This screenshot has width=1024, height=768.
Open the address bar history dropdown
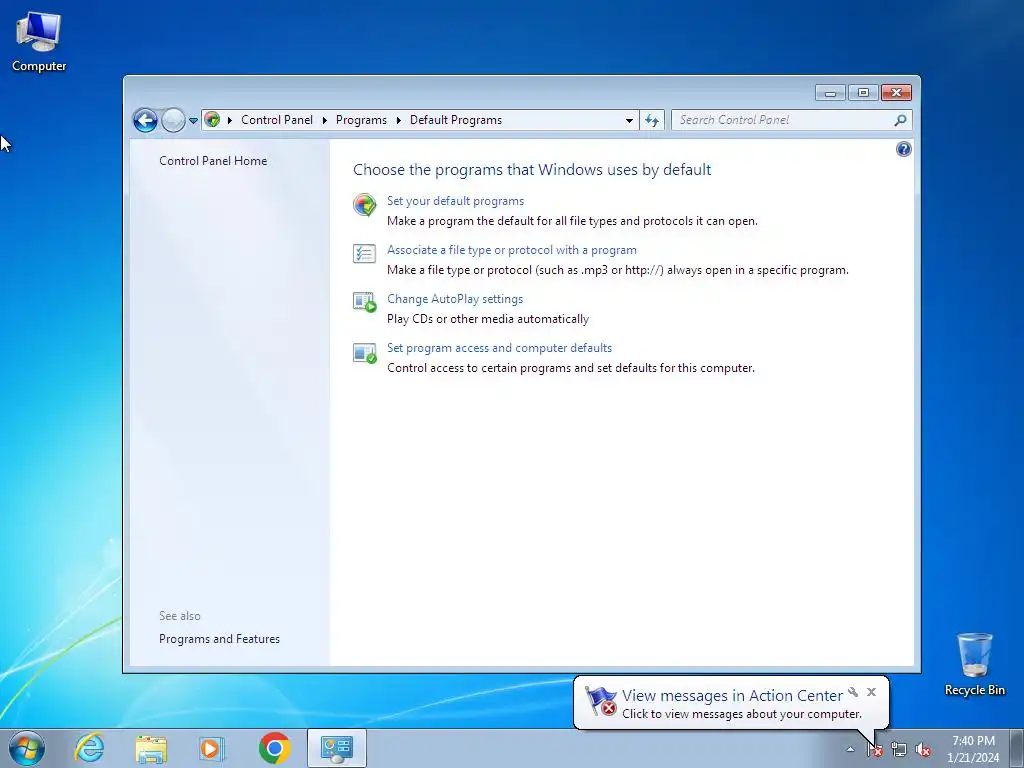(629, 120)
